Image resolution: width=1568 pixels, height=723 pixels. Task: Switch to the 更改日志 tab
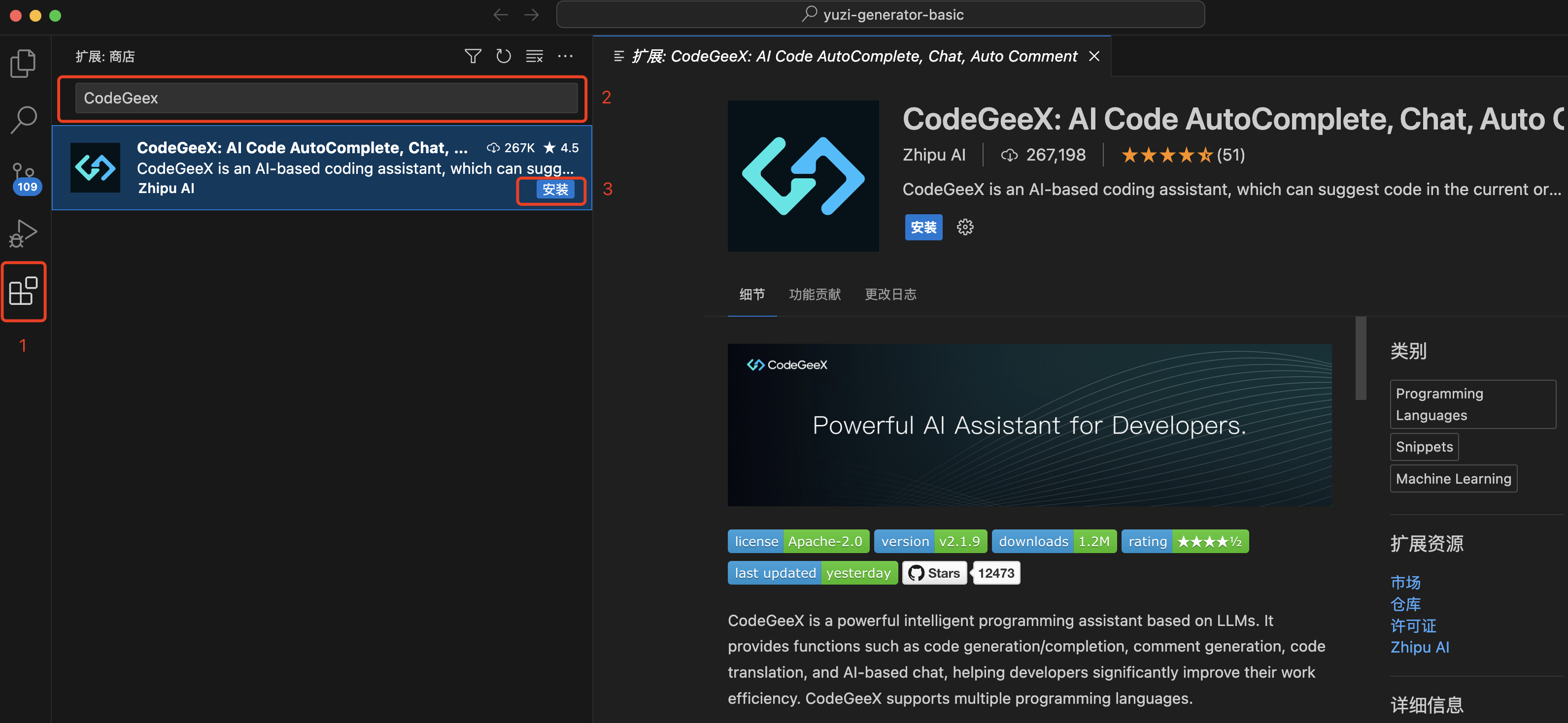click(x=890, y=295)
